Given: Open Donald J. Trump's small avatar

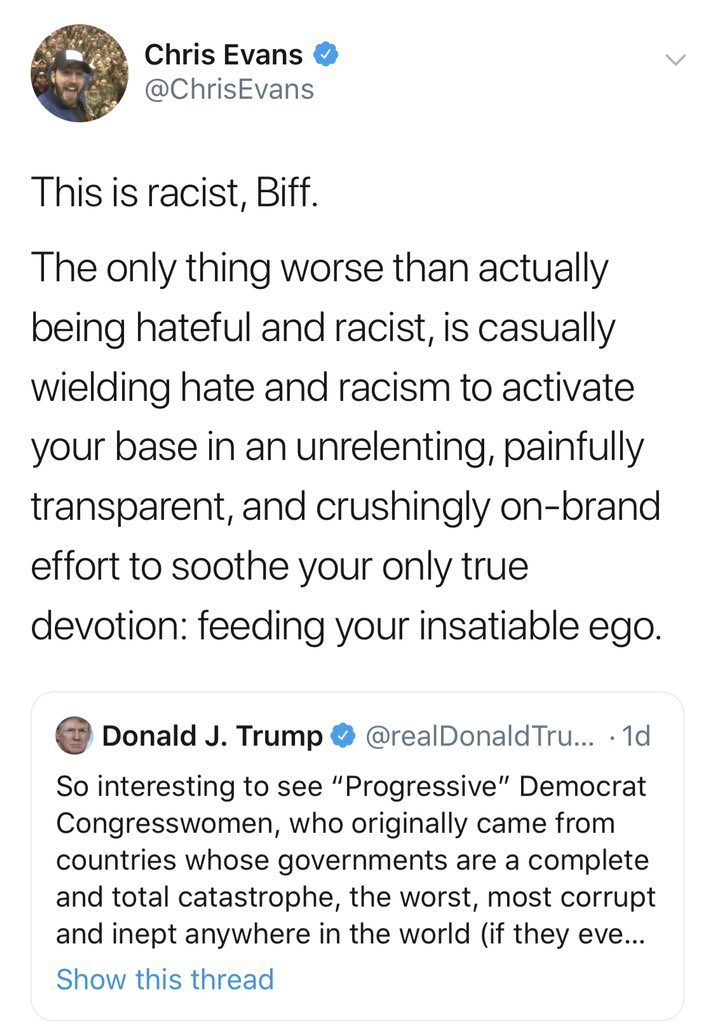Looking at the screenshot, I should 75,736.
